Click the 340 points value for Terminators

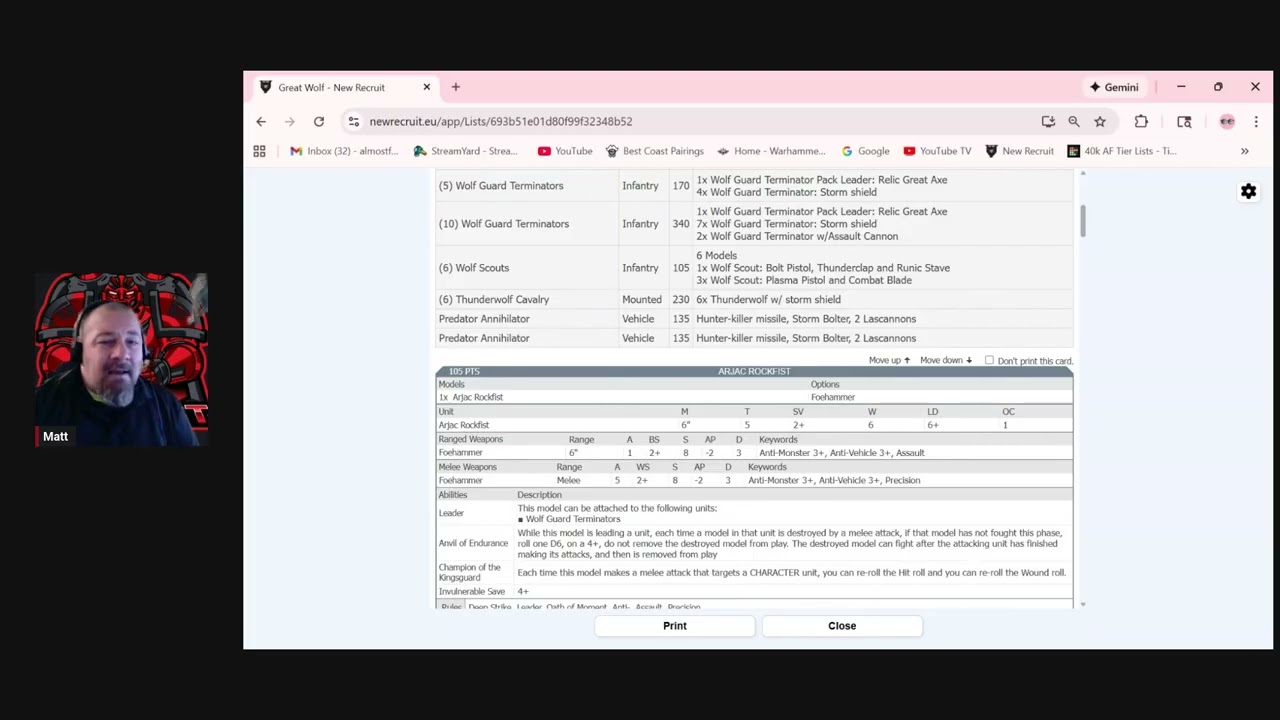[x=681, y=224]
